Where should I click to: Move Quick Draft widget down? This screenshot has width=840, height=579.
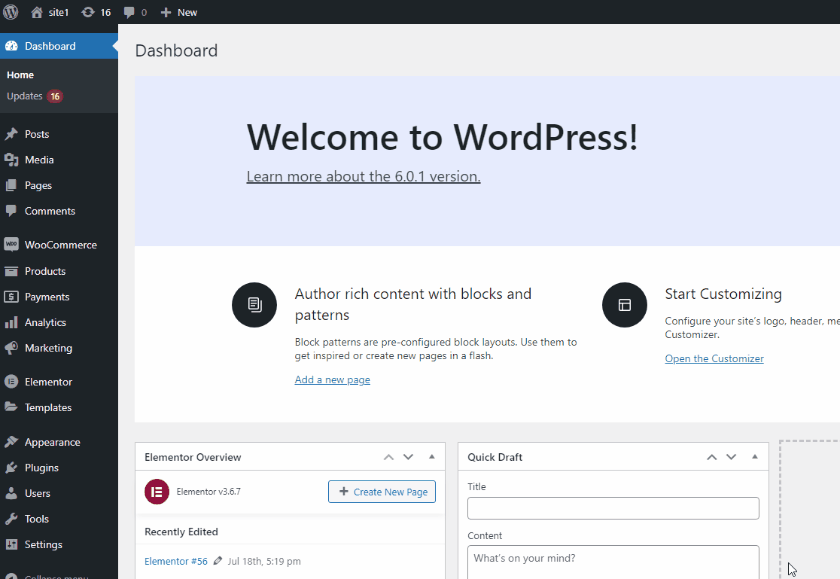(731, 457)
